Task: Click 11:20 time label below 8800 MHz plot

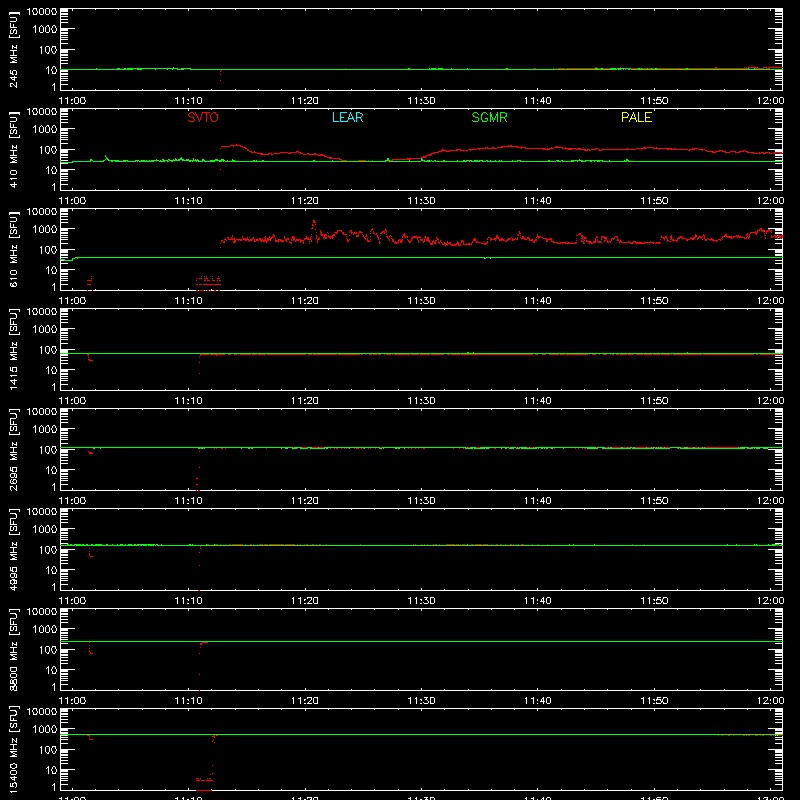Action: pos(305,701)
